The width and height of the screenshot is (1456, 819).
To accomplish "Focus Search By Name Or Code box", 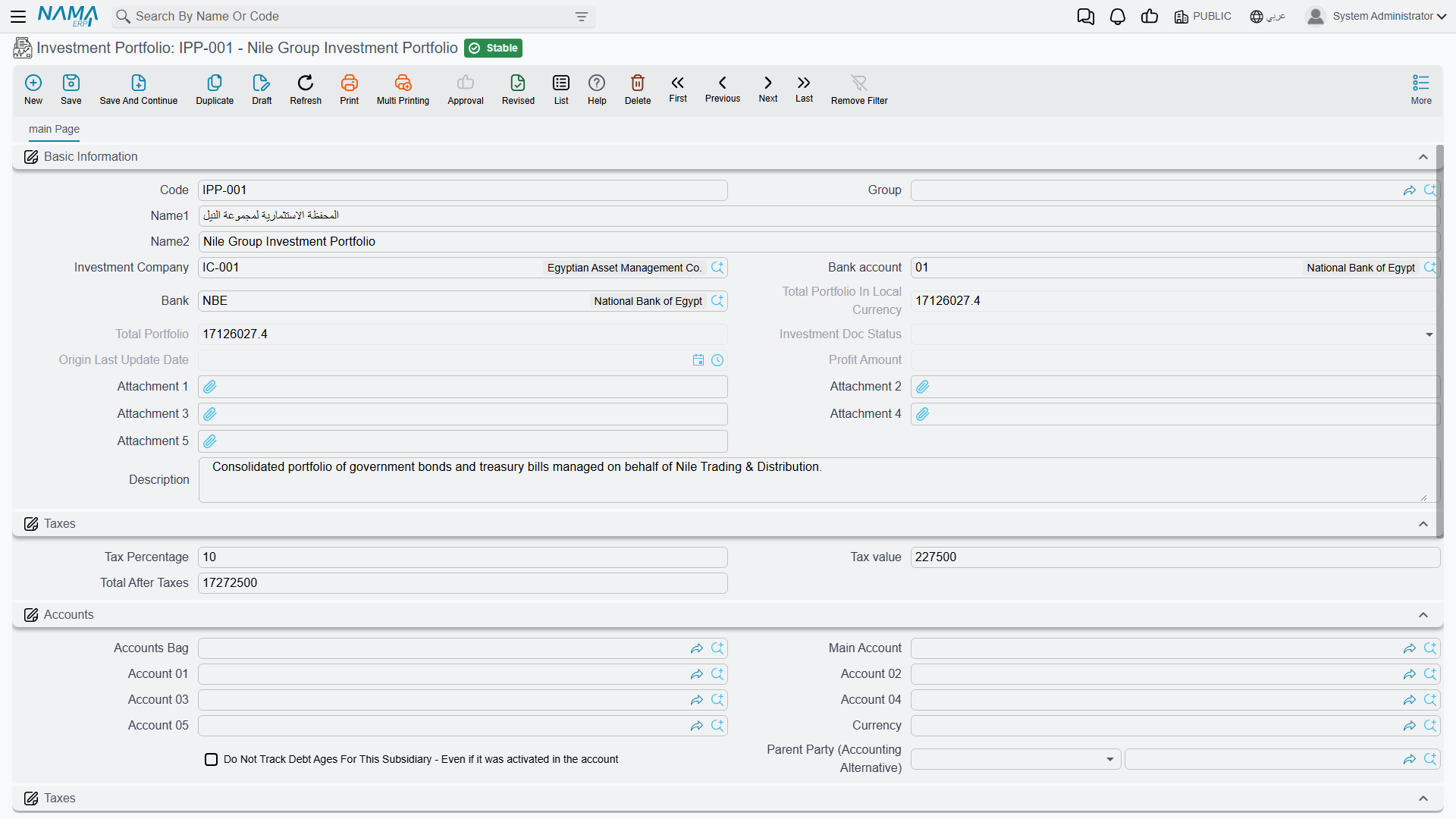I will click(x=353, y=17).
